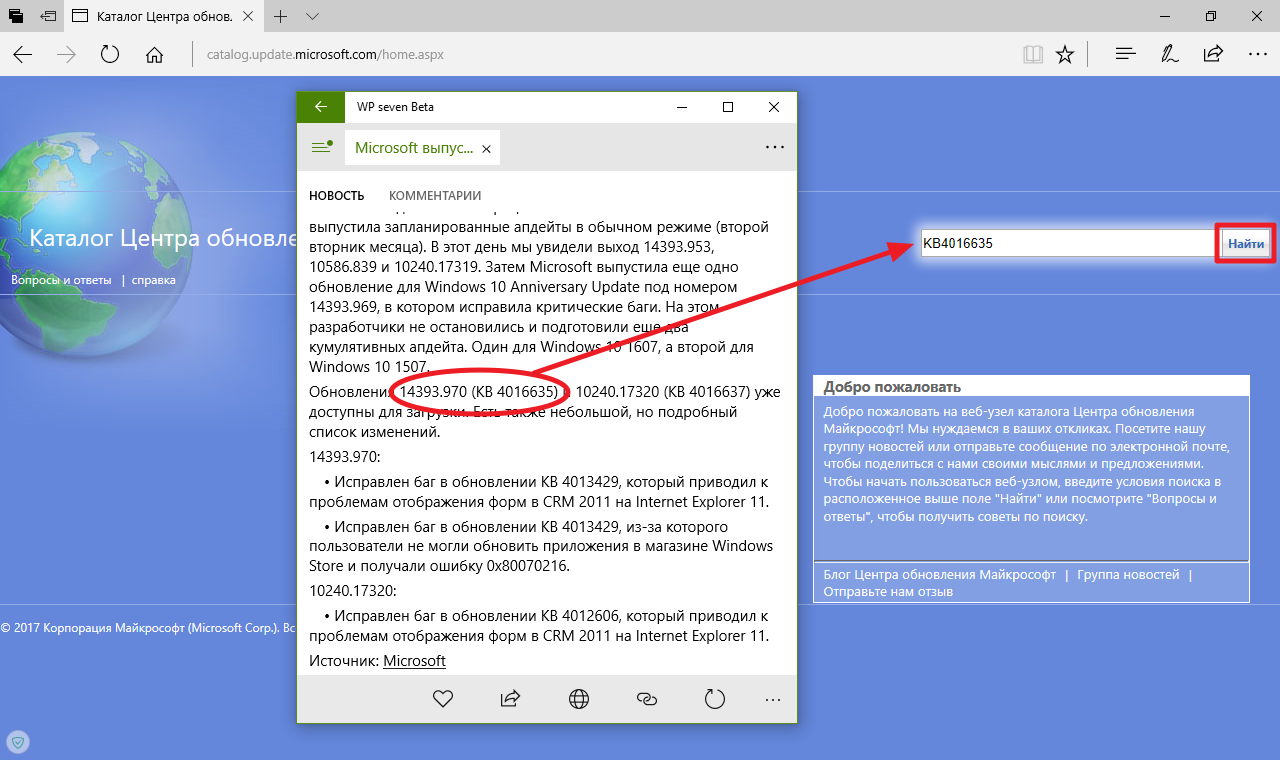Viewport: 1280px width, 760px height.
Task: Like the article with the heart icon
Action: point(443,698)
